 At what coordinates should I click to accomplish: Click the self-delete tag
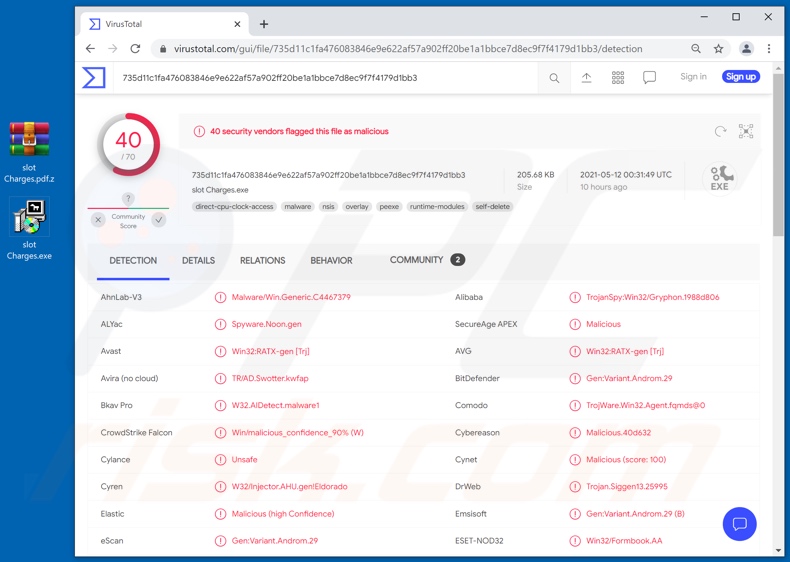[493, 207]
